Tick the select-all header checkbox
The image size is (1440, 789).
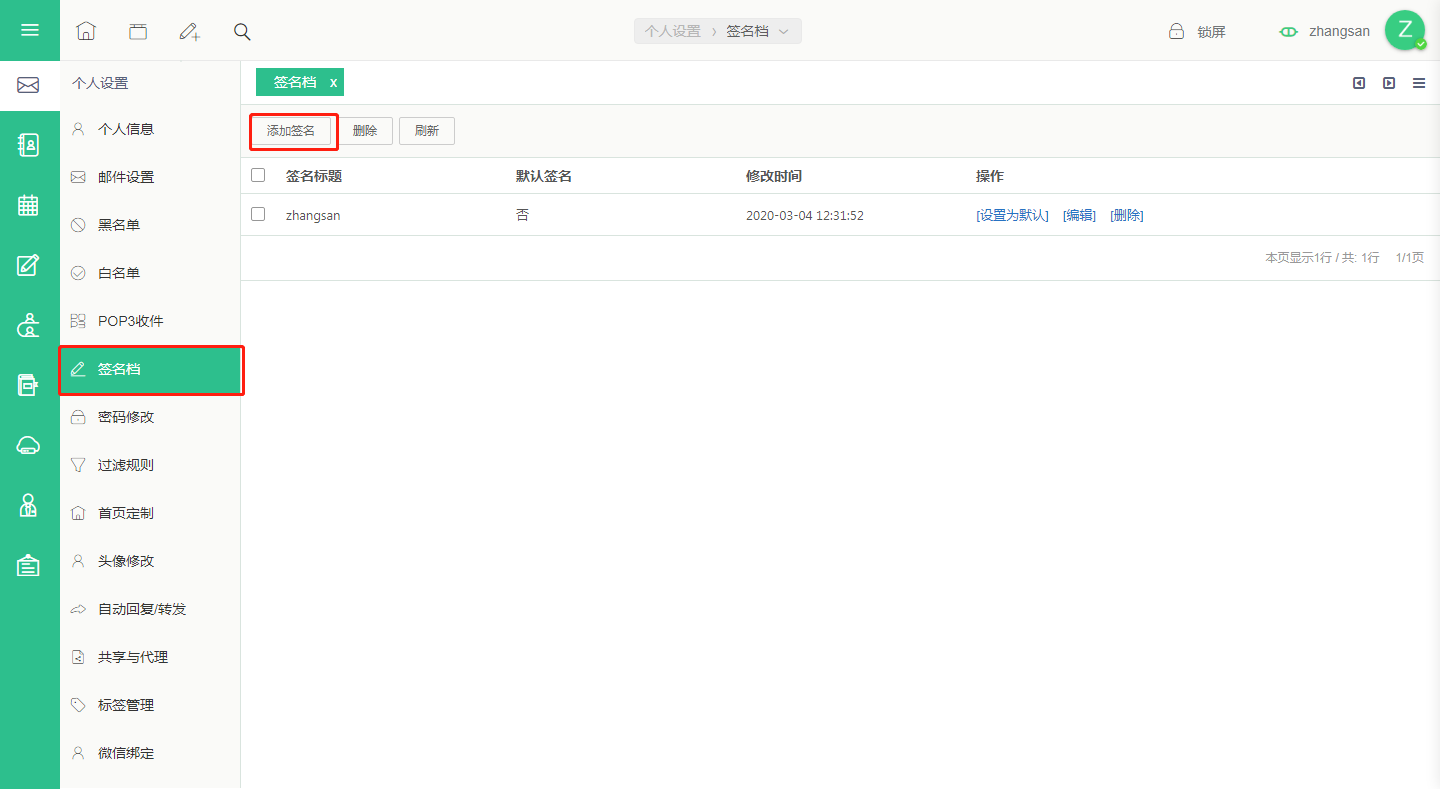pos(258,175)
